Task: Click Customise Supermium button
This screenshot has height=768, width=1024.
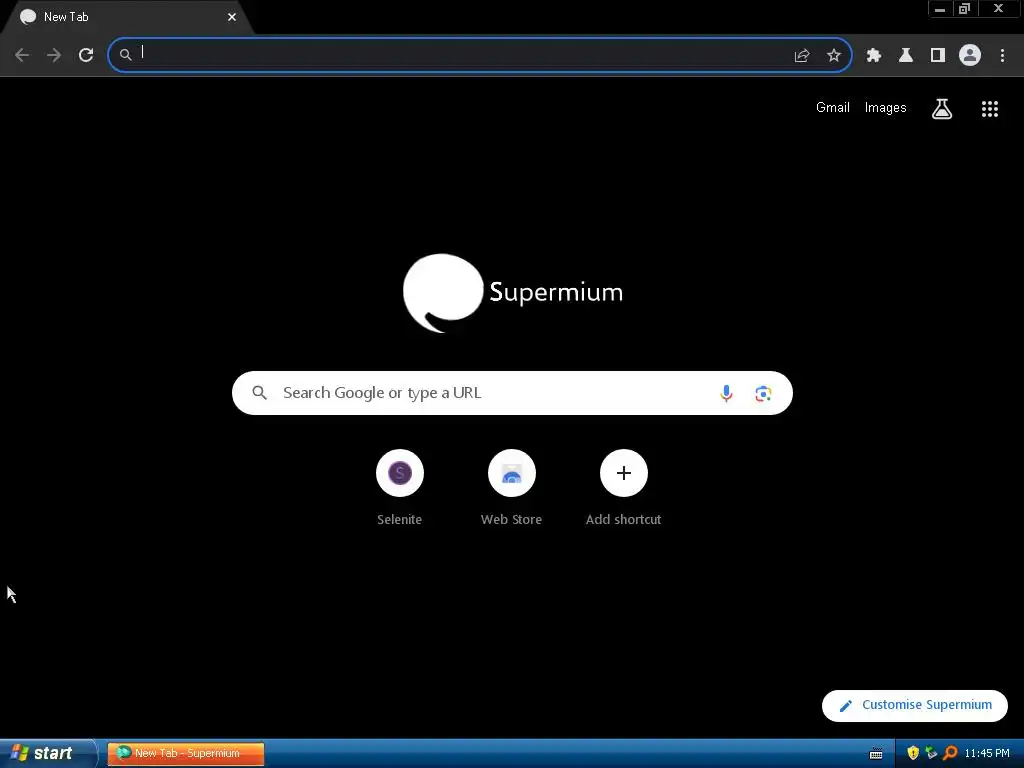Action: tap(915, 705)
